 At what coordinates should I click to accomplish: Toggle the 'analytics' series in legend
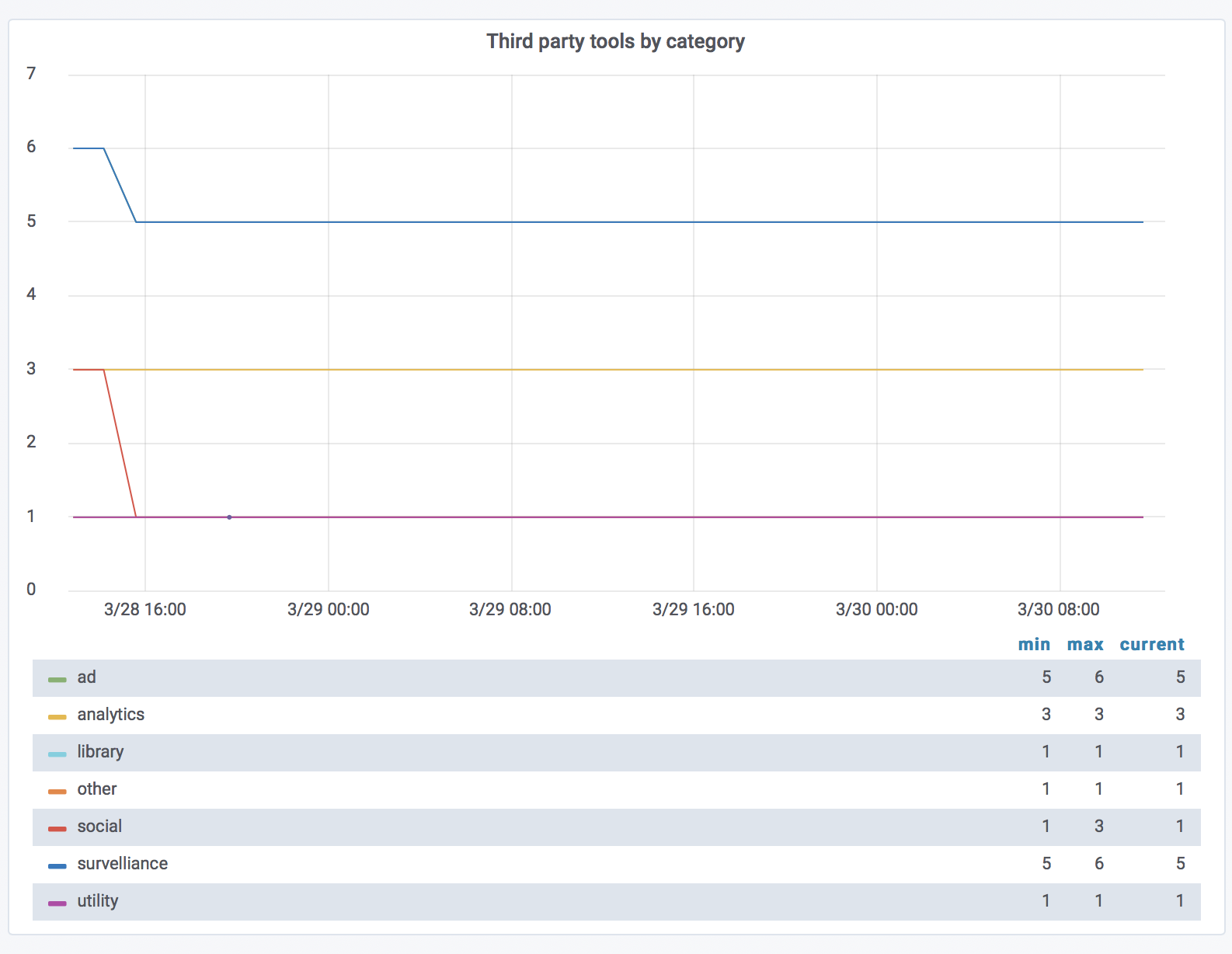110,715
